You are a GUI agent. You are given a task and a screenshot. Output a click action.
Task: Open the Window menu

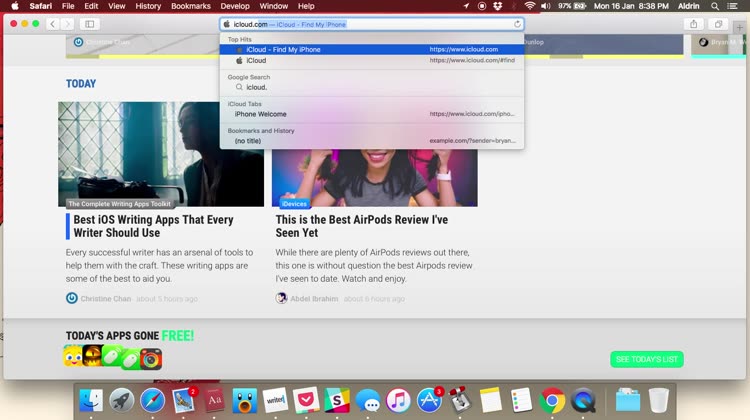(273, 6)
